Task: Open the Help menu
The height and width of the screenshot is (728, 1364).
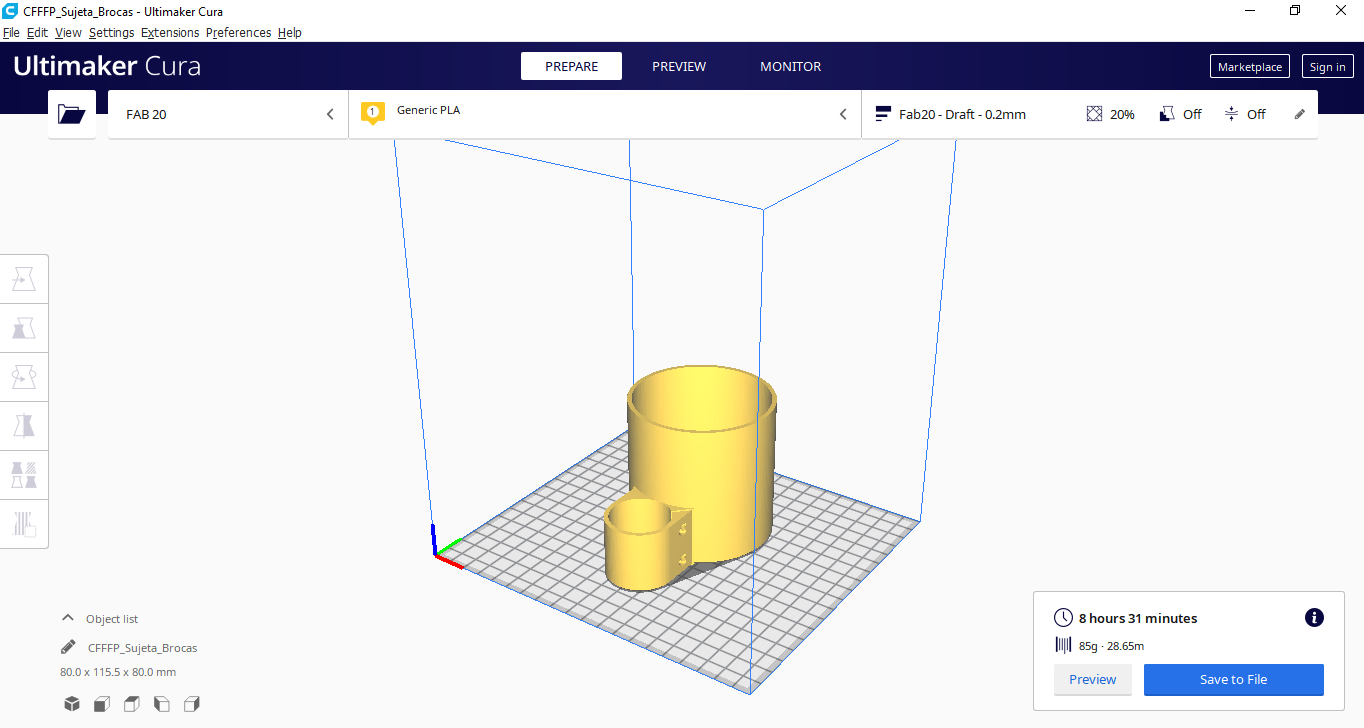Action: 290,32
